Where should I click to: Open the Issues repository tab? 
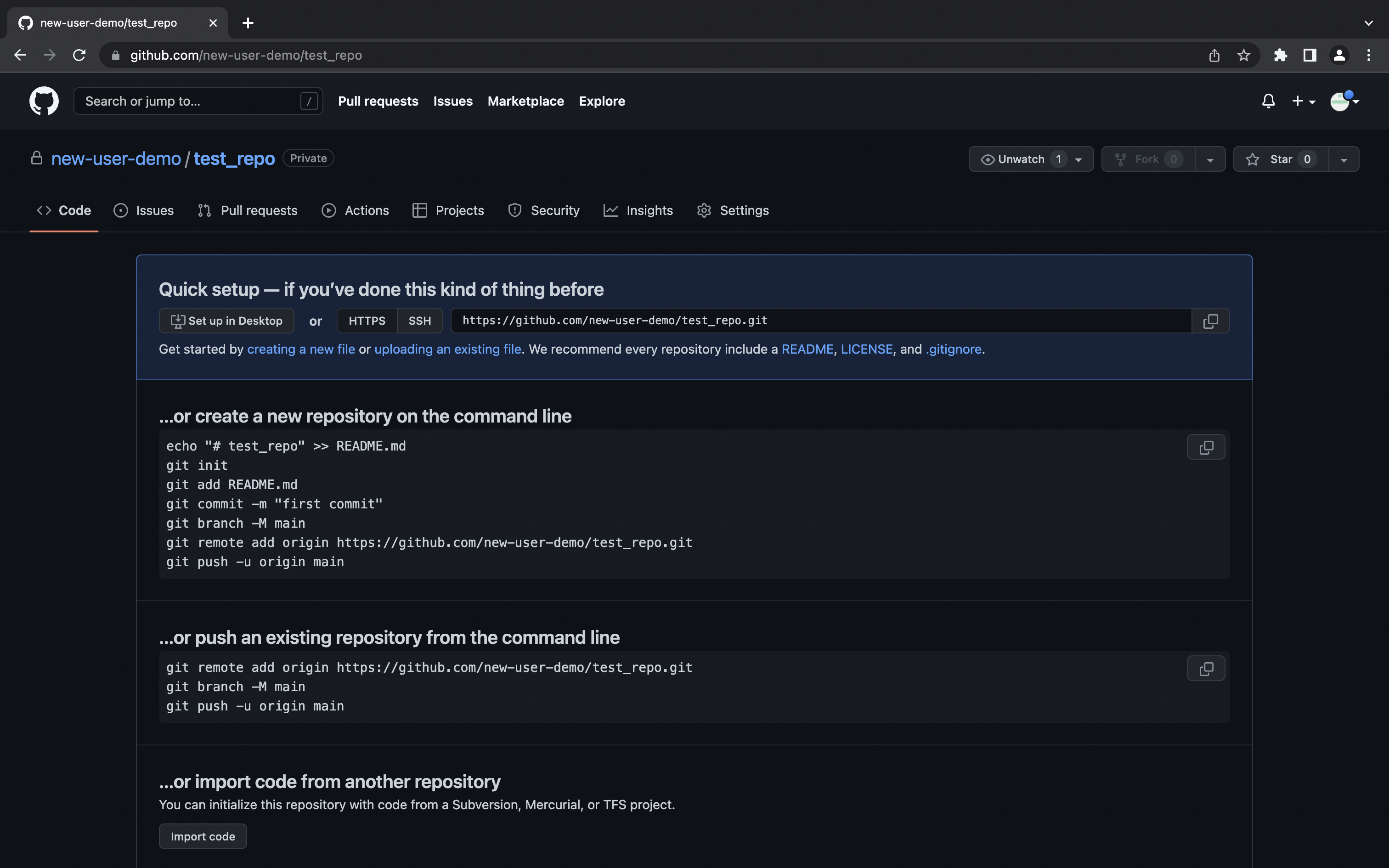pos(143,211)
